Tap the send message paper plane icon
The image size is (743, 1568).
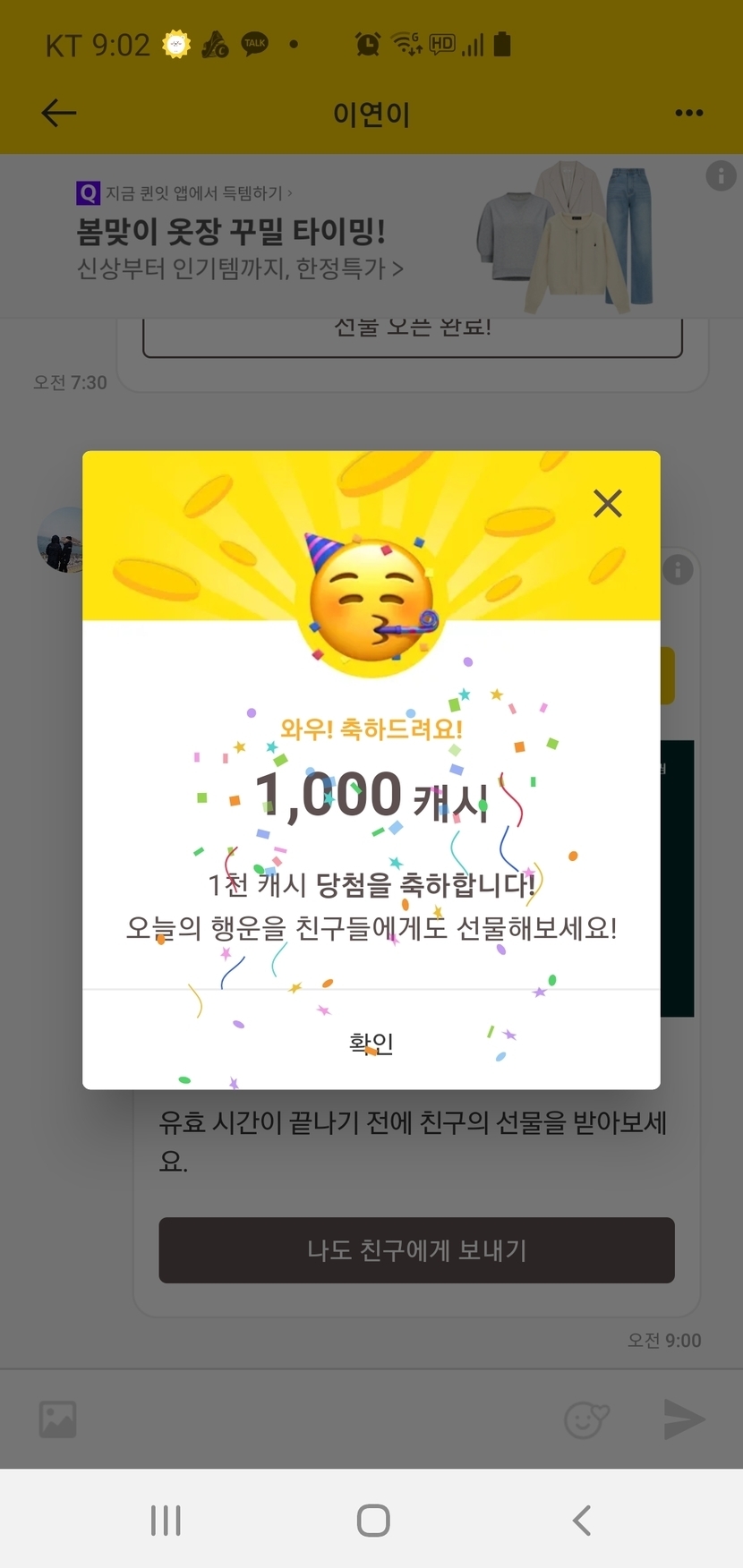click(x=684, y=1419)
